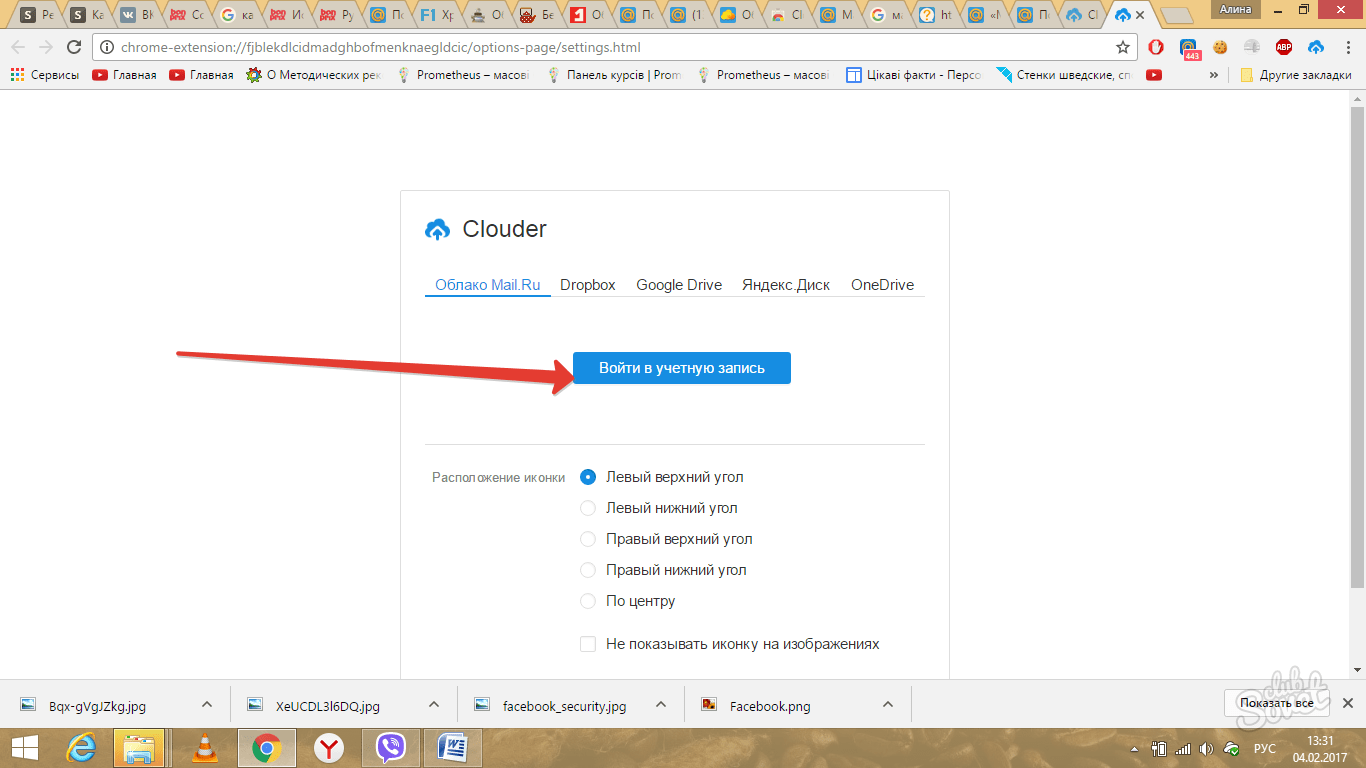Choose the По центру icon position
Image resolution: width=1366 pixels, height=768 pixels.
[x=588, y=601]
